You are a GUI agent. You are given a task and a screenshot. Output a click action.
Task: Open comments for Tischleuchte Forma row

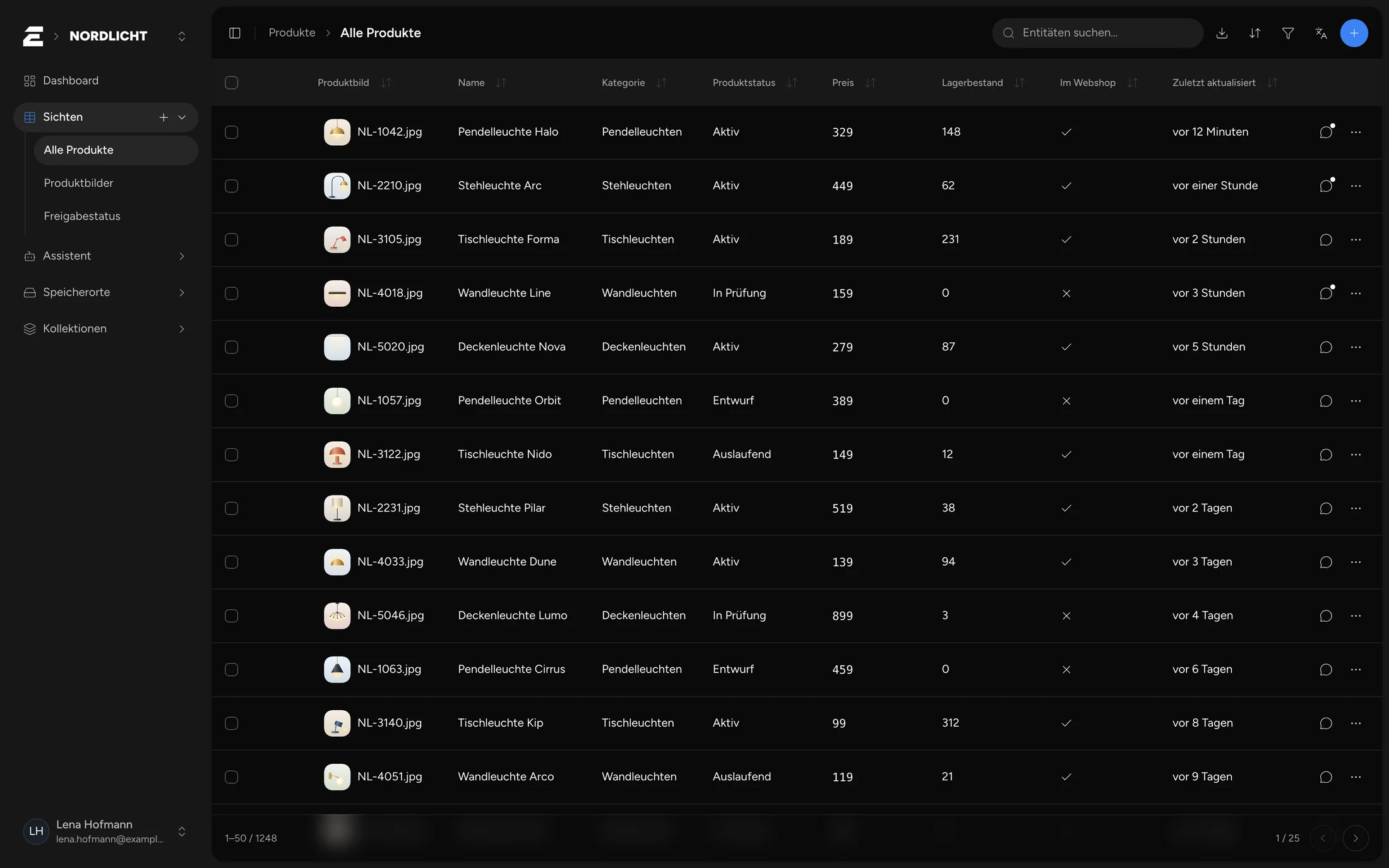(x=1326, y=239)
